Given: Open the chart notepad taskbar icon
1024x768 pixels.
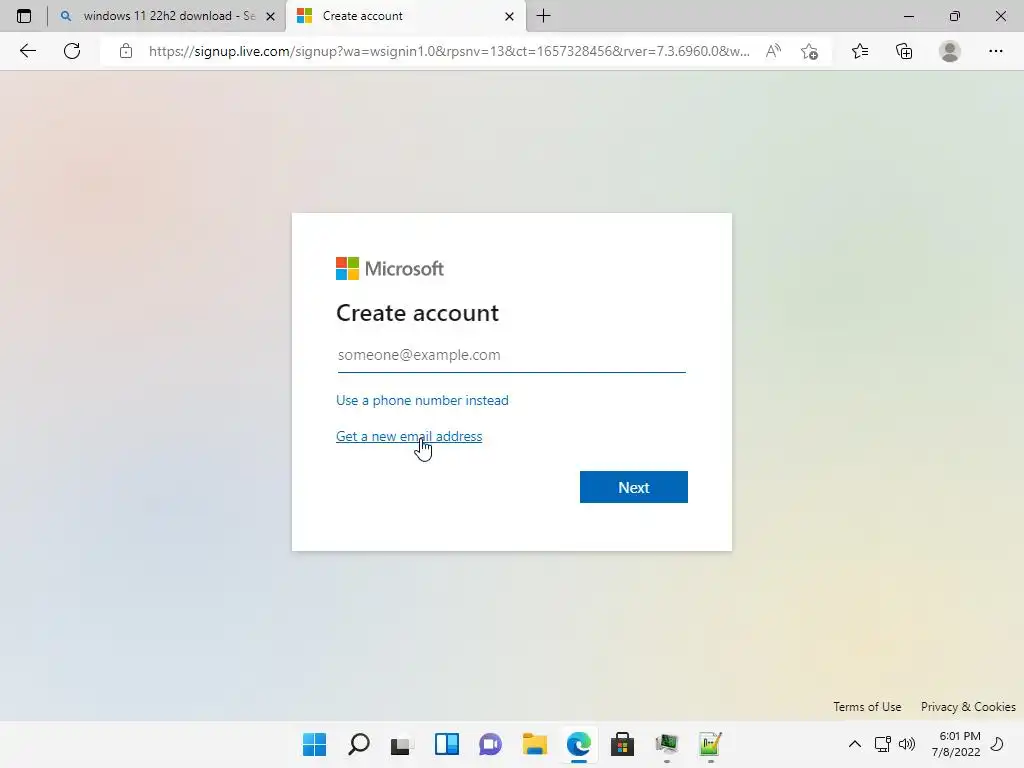Looking at the screenshot, I should click(711, 744).
